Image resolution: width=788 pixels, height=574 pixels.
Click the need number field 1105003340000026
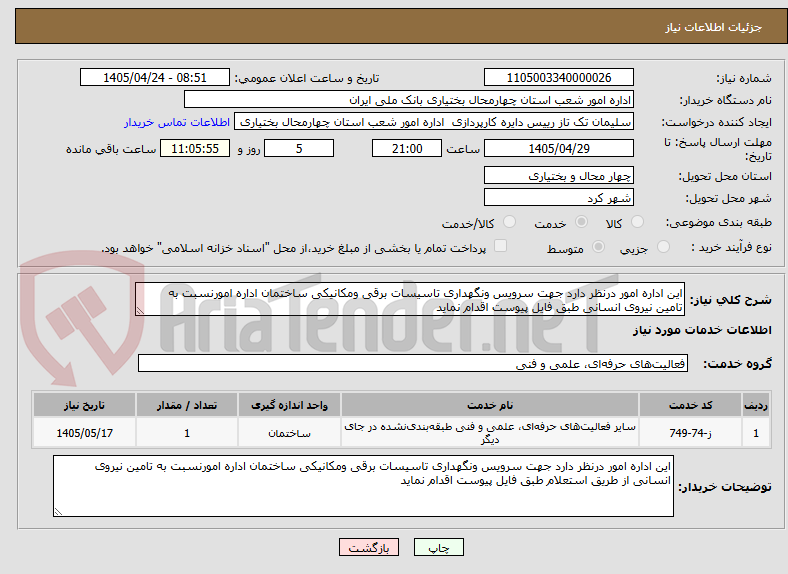[558, 77]
